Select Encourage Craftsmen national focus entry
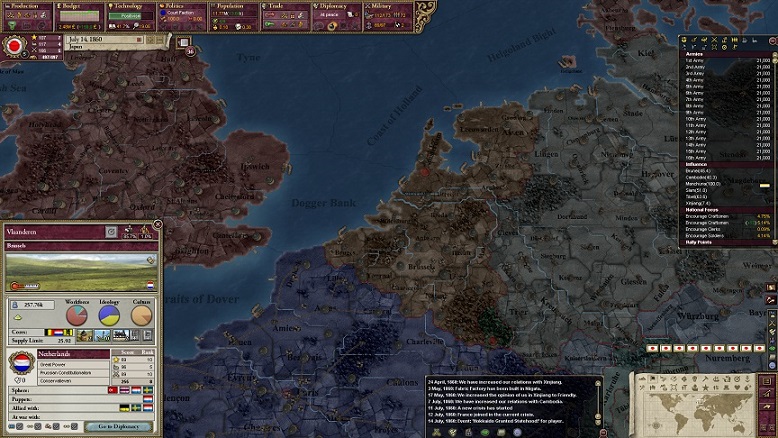The width and height of the screenshot is (778, 438). click(x=708, y=216)
